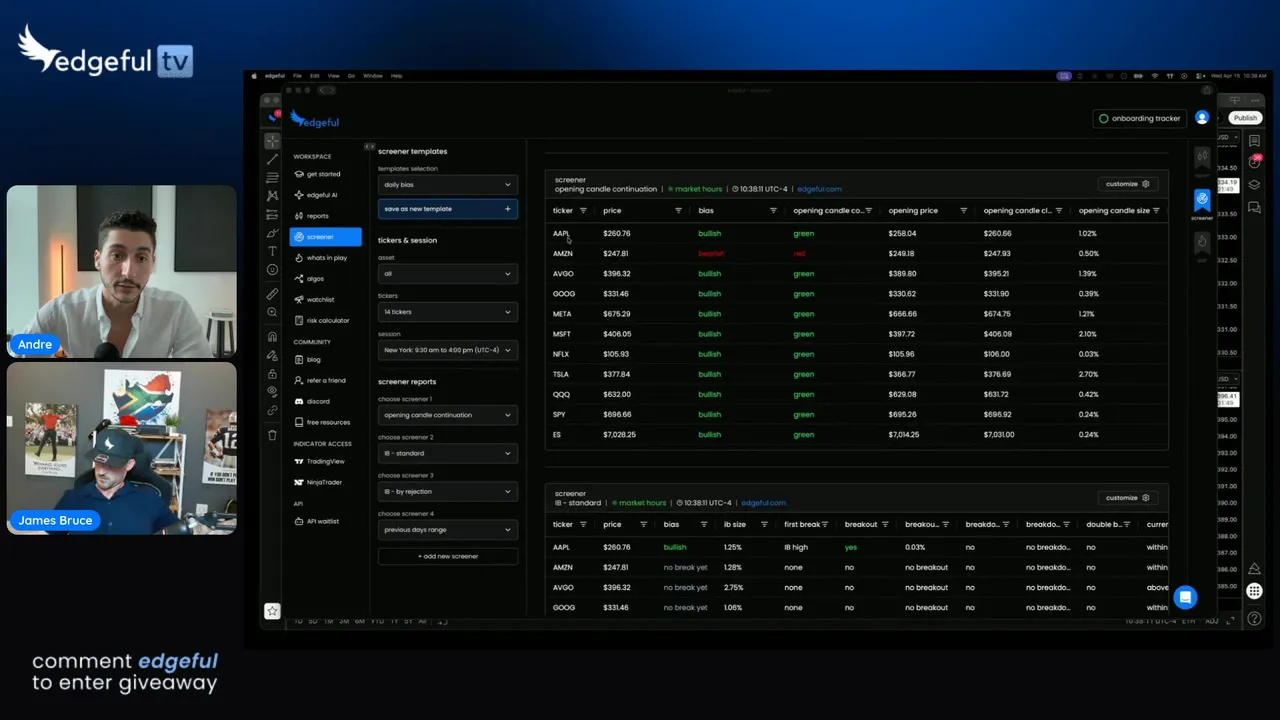
Task: Expand the daily bias templates dropdown
Action: [x=447, y=185]
